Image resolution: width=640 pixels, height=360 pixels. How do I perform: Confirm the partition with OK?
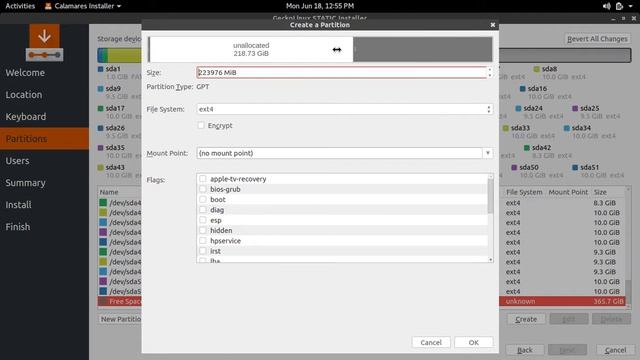pyautogui.click(x=473, y=342)
